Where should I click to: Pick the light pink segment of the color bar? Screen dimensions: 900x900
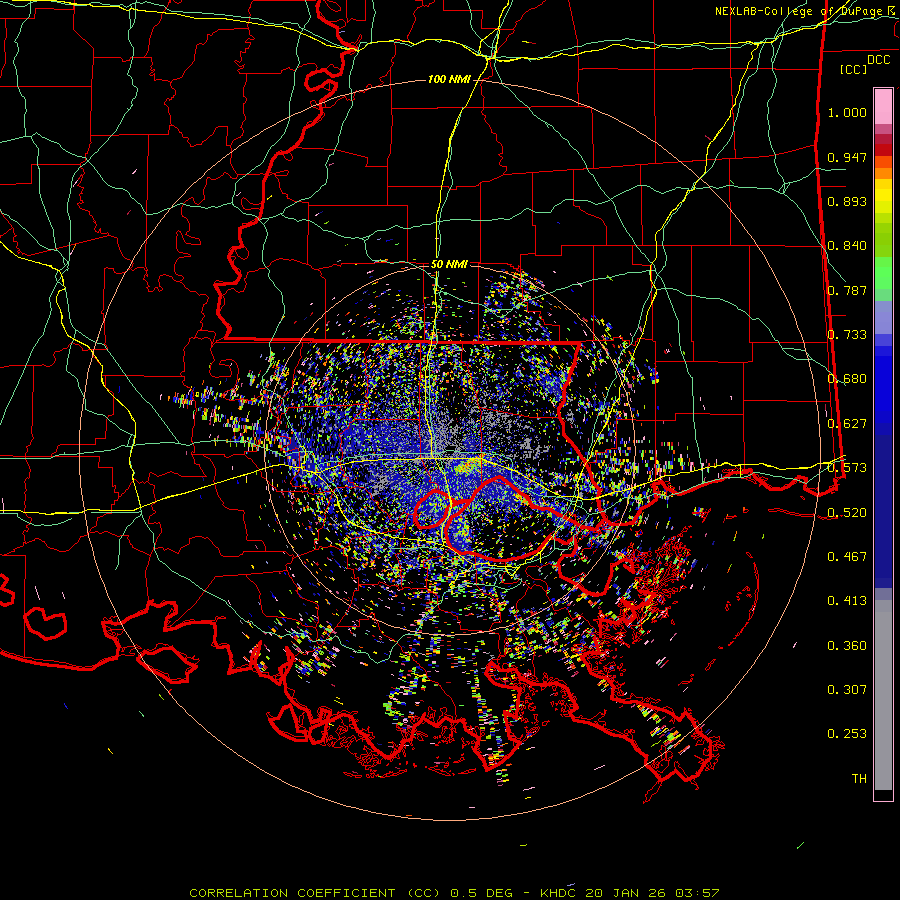pyautogui.click(x=883, y=107)
